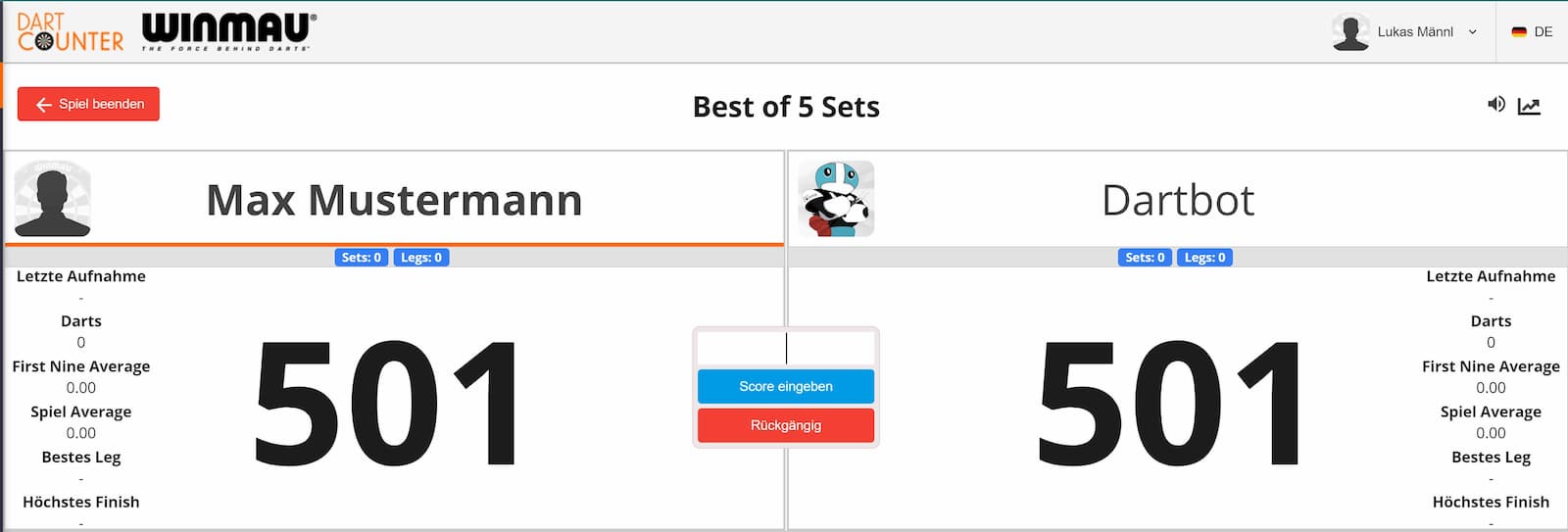Screen dimensions: 1568x532
Task: Open the DE language selector
Action: [x=1533, y=32]
